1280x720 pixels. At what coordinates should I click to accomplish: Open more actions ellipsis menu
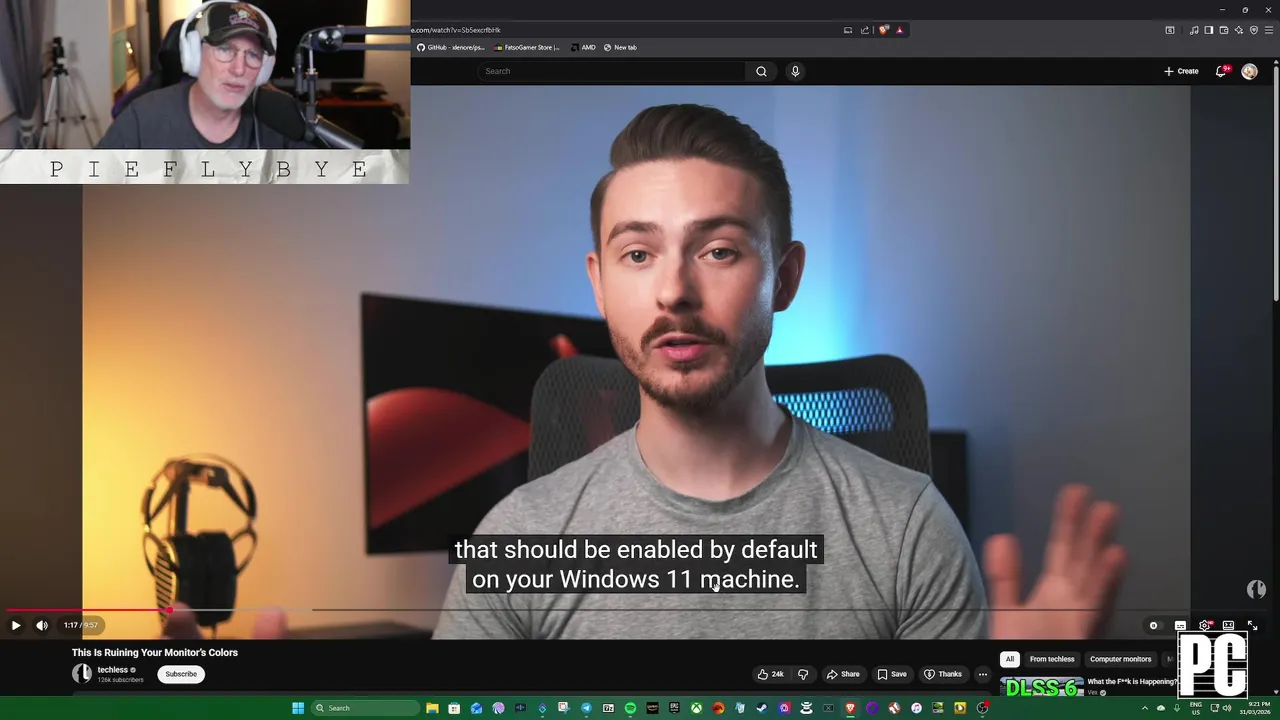(x=983, y=674)
